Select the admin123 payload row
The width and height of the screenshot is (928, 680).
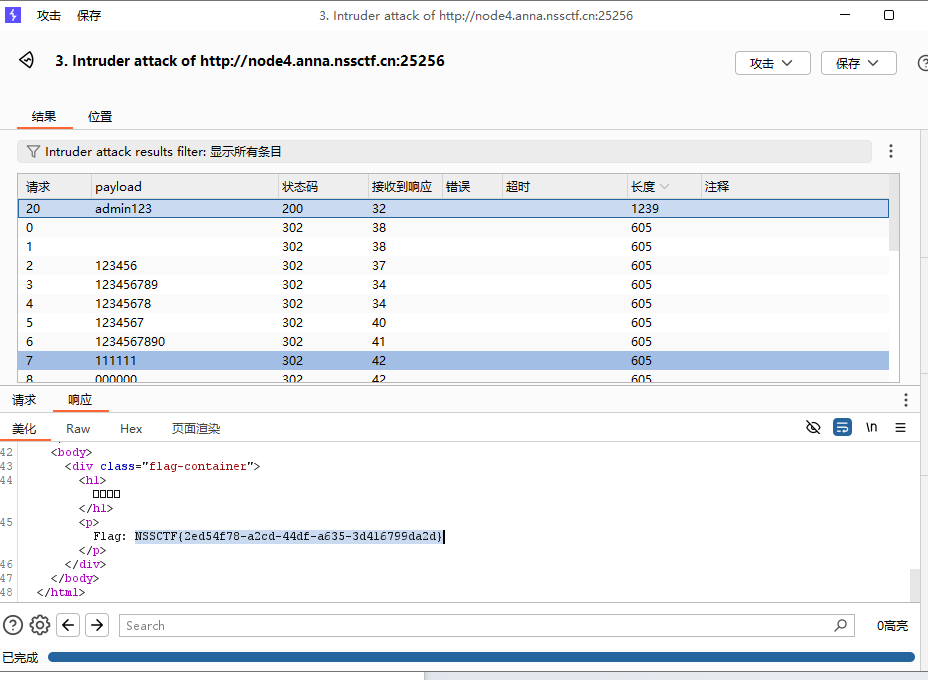click(x=453, y=208)
